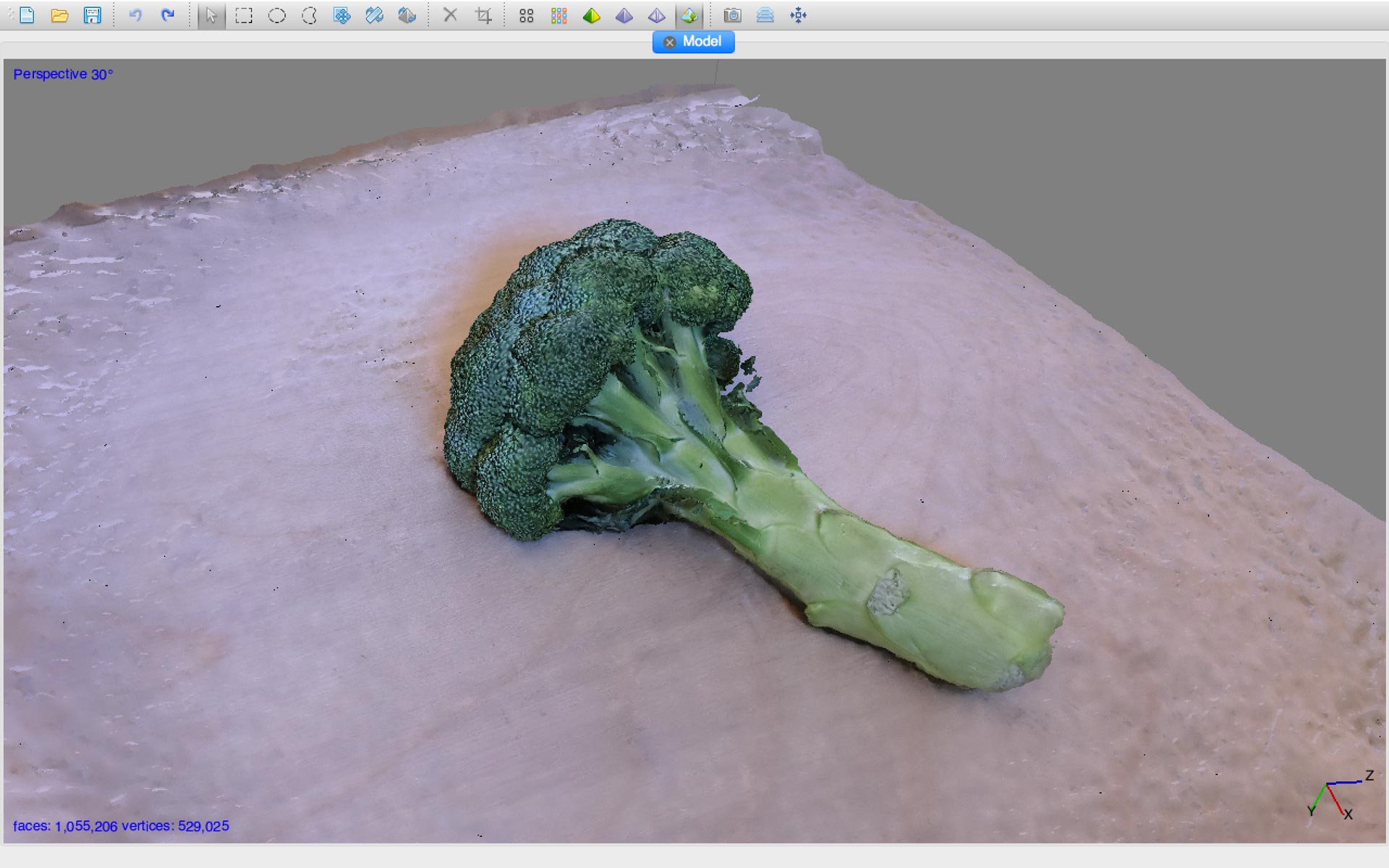Reset the view with arrows icon
This screenshot has width=1389, height=868.
click(x=798, y=15)
